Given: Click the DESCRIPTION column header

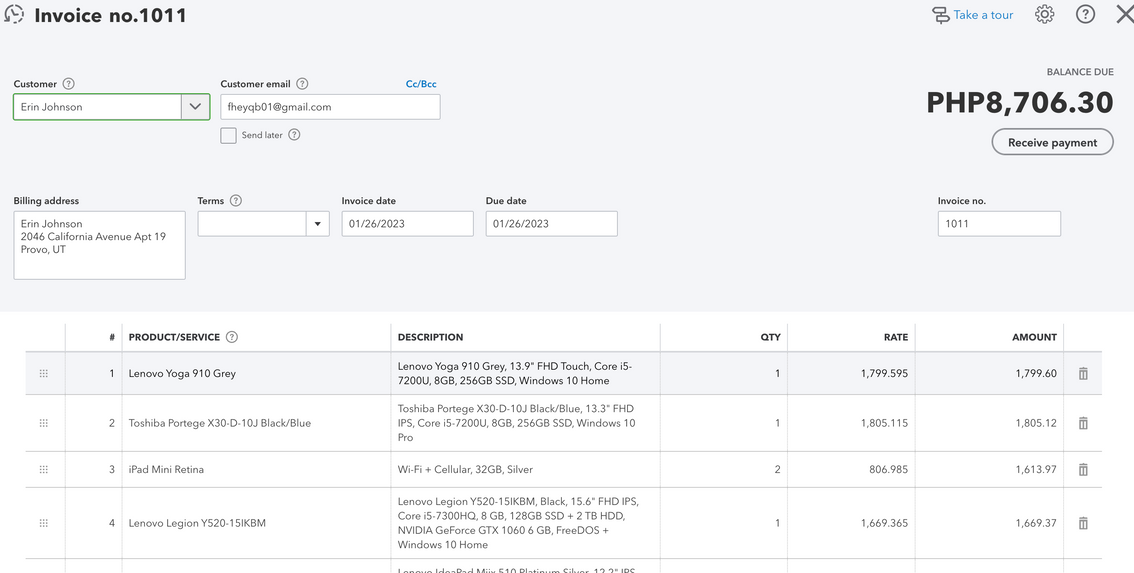Looking at the screenshot, I should point(430,337).
